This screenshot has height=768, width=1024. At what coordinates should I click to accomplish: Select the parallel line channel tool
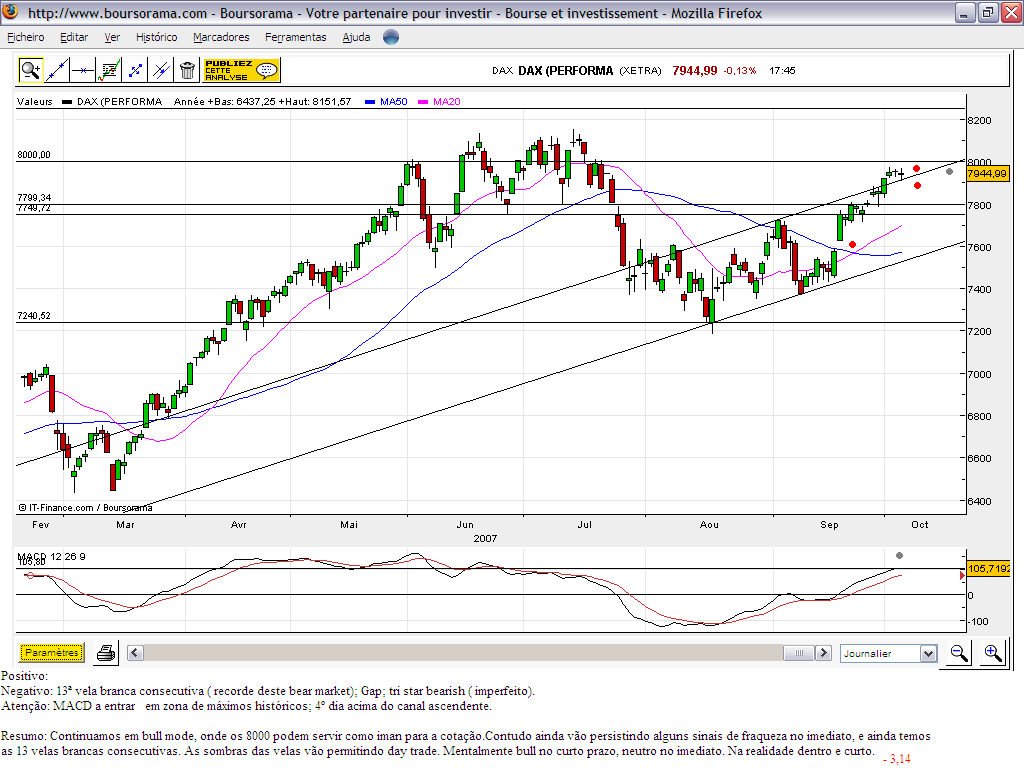[161, 70]
